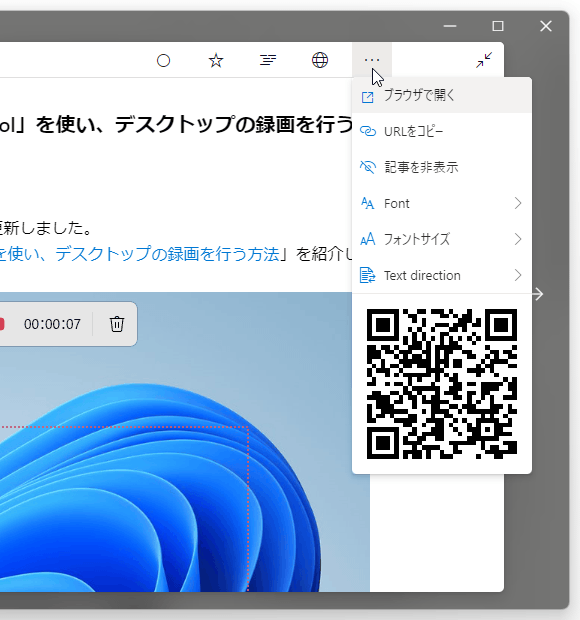
Task: Click the font size AA icon
Action: 368,239
